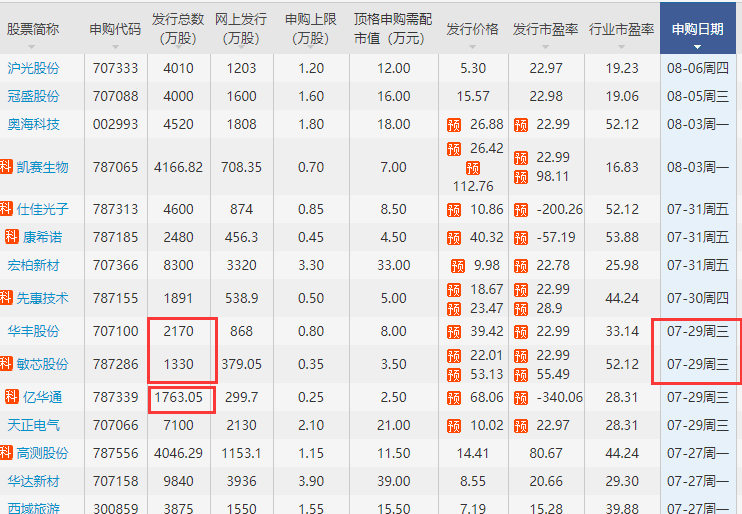Sort by 发行市盈率 column header
The height and width of the screenshot is (514, 742).
545,29
